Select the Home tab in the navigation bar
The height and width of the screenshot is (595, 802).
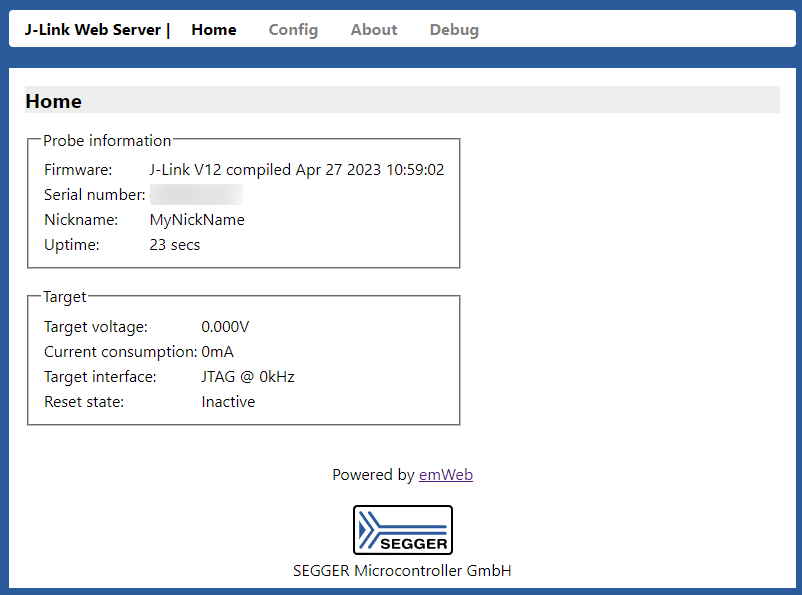click(x=213, y=30)
